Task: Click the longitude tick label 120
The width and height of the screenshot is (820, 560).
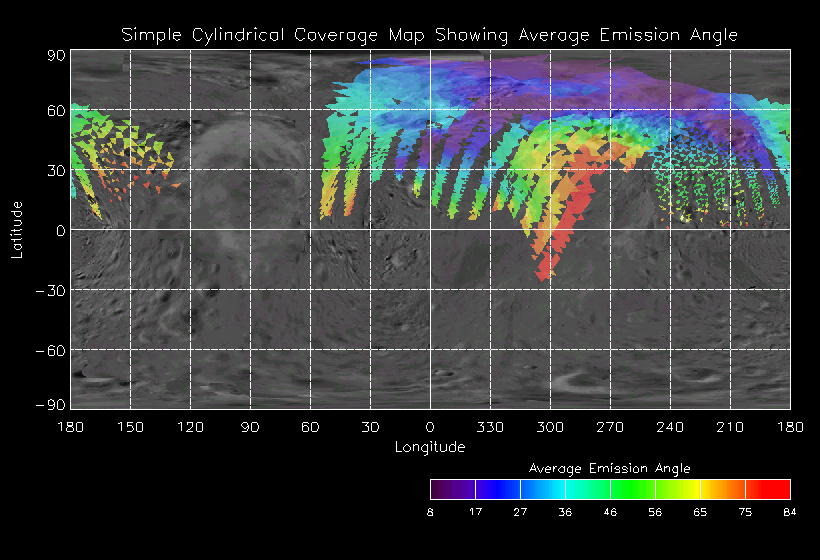Action: pos(190,427)
